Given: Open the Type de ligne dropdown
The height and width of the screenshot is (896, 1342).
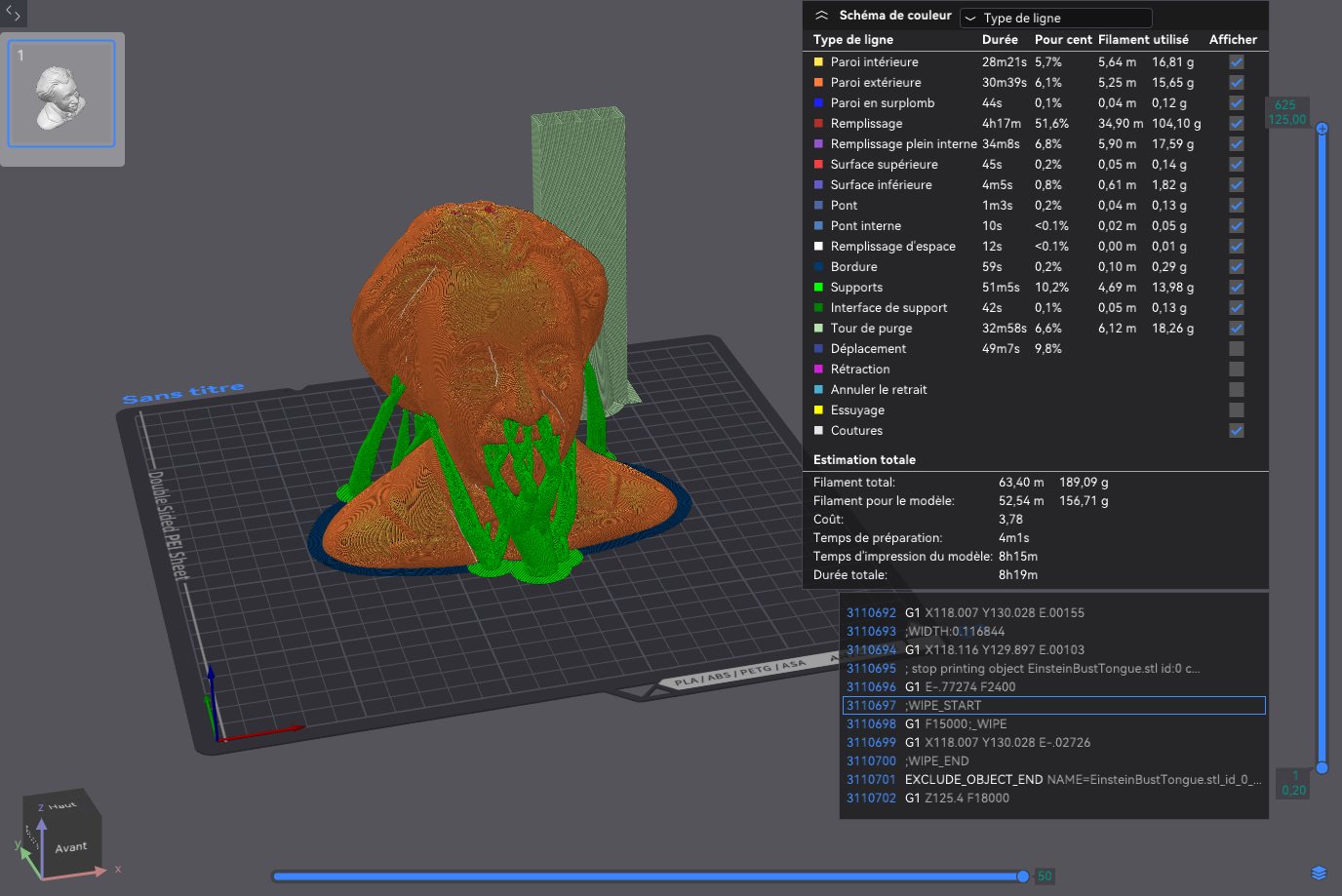Looking at the screenshot, I should pyautogui.click(x=1055, y=18).
